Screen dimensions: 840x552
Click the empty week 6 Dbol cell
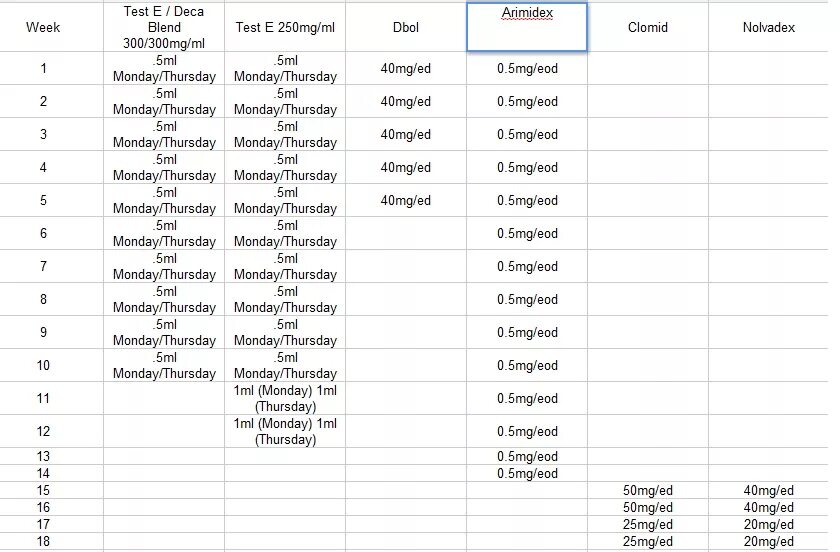point(406,233)
